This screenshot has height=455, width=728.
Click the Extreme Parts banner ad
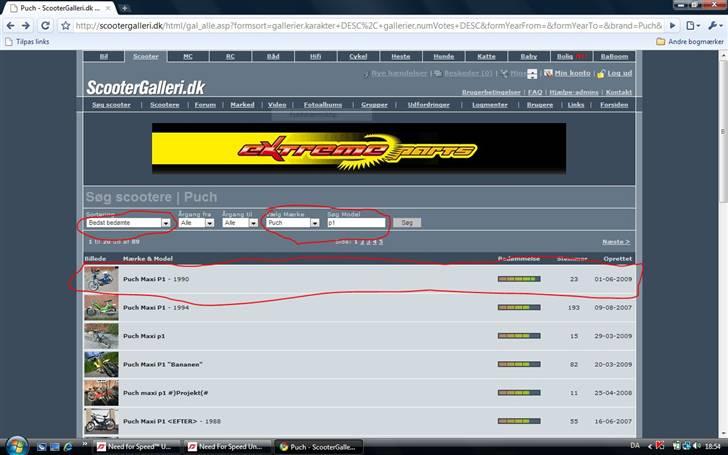point(359,149)
